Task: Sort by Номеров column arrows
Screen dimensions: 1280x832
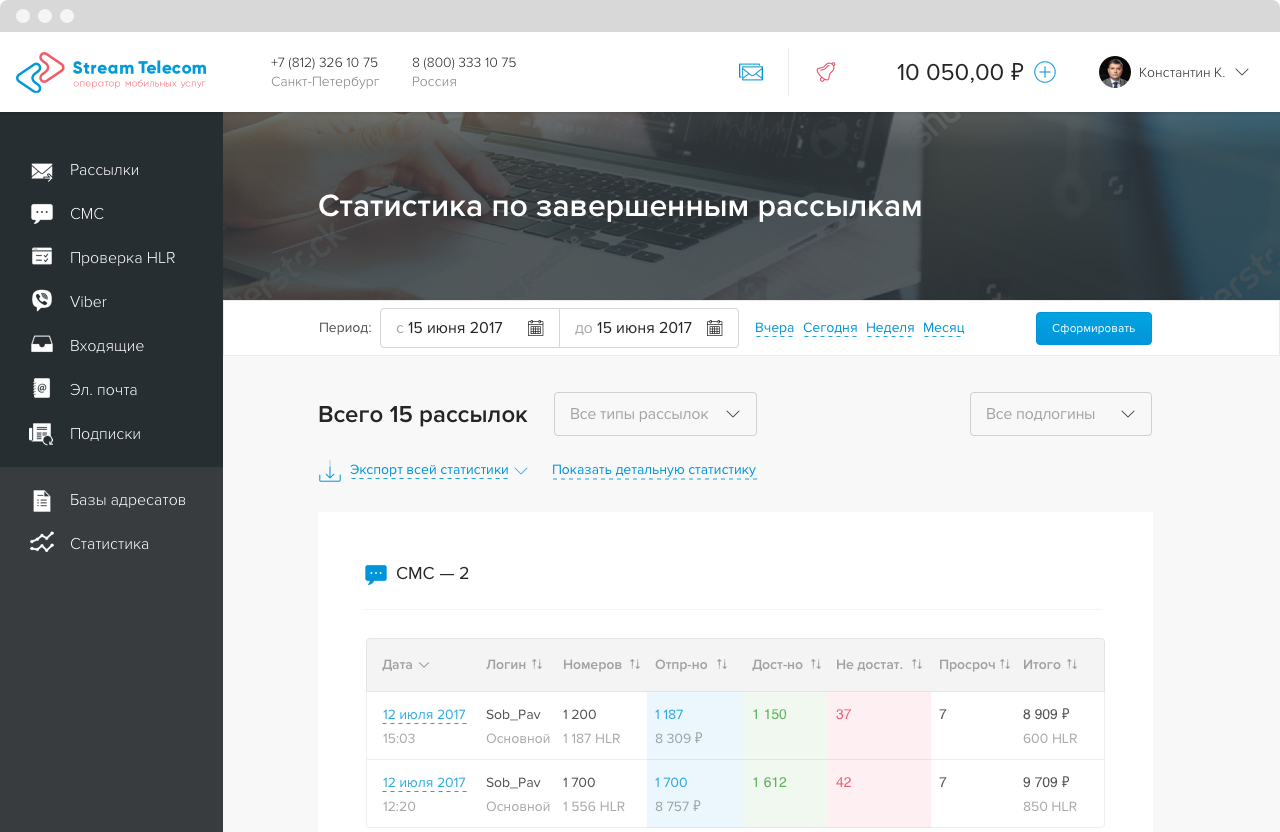Action: 635,665
